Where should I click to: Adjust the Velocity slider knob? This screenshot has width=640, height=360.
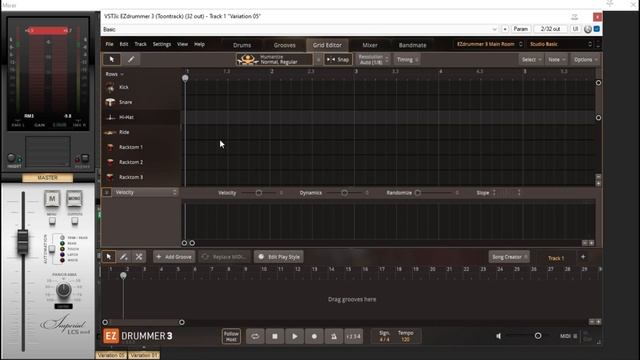(259, 193)
